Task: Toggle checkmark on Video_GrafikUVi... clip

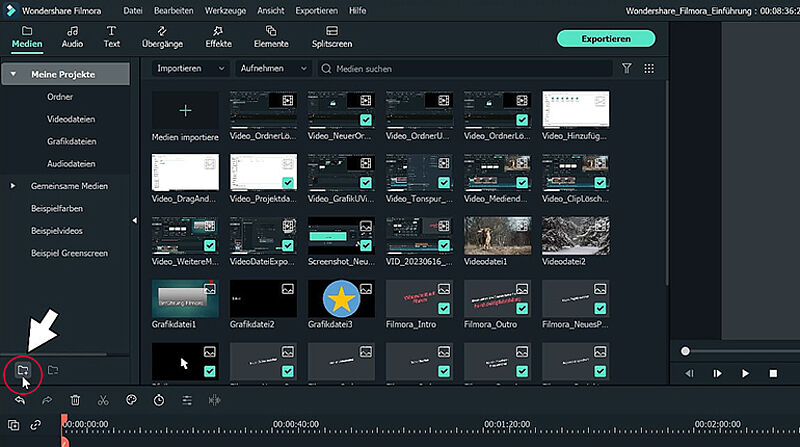Action: 366,183
